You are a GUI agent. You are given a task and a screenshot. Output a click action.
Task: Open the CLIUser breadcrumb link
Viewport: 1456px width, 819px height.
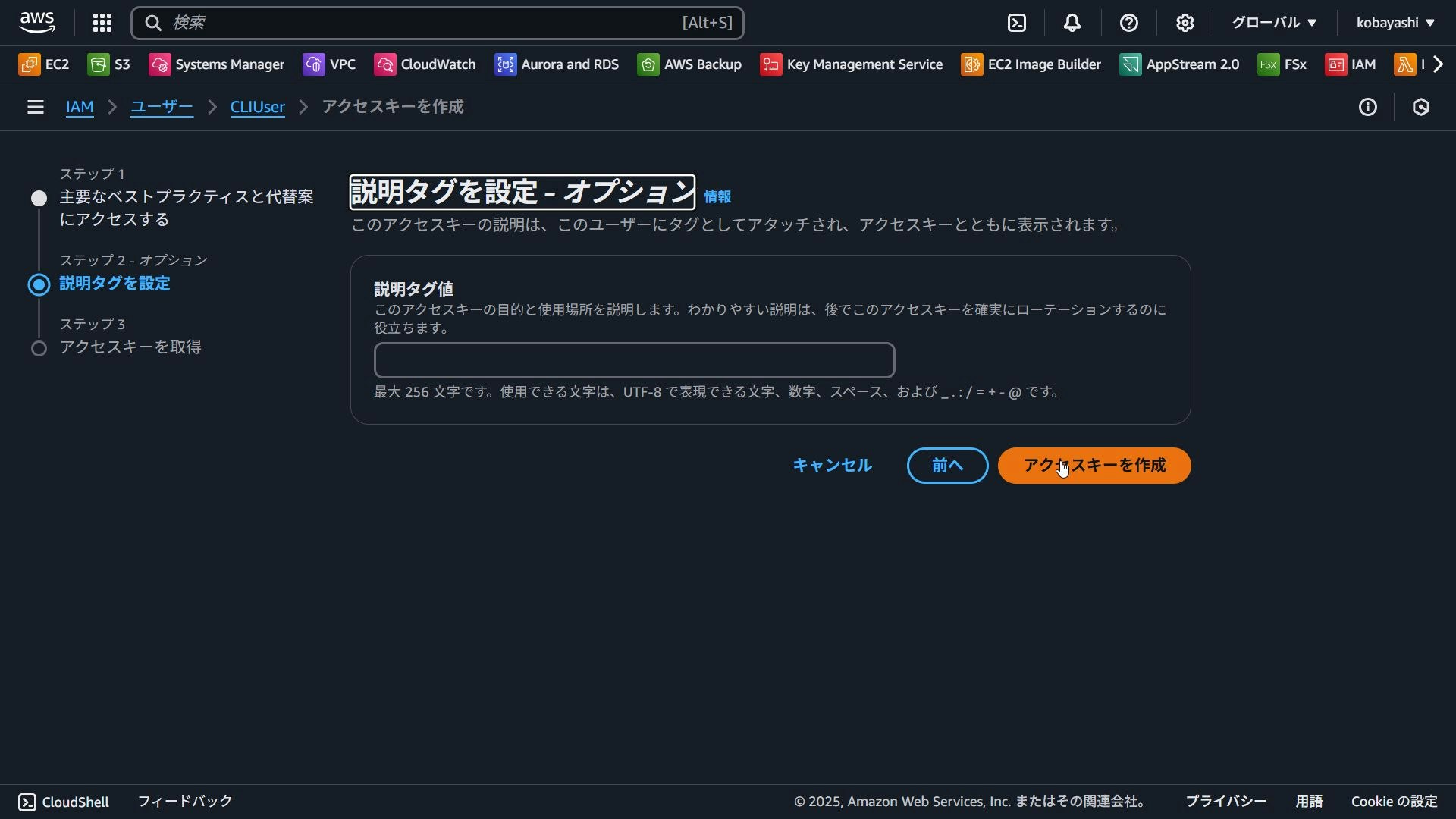[x=256, y=107]
